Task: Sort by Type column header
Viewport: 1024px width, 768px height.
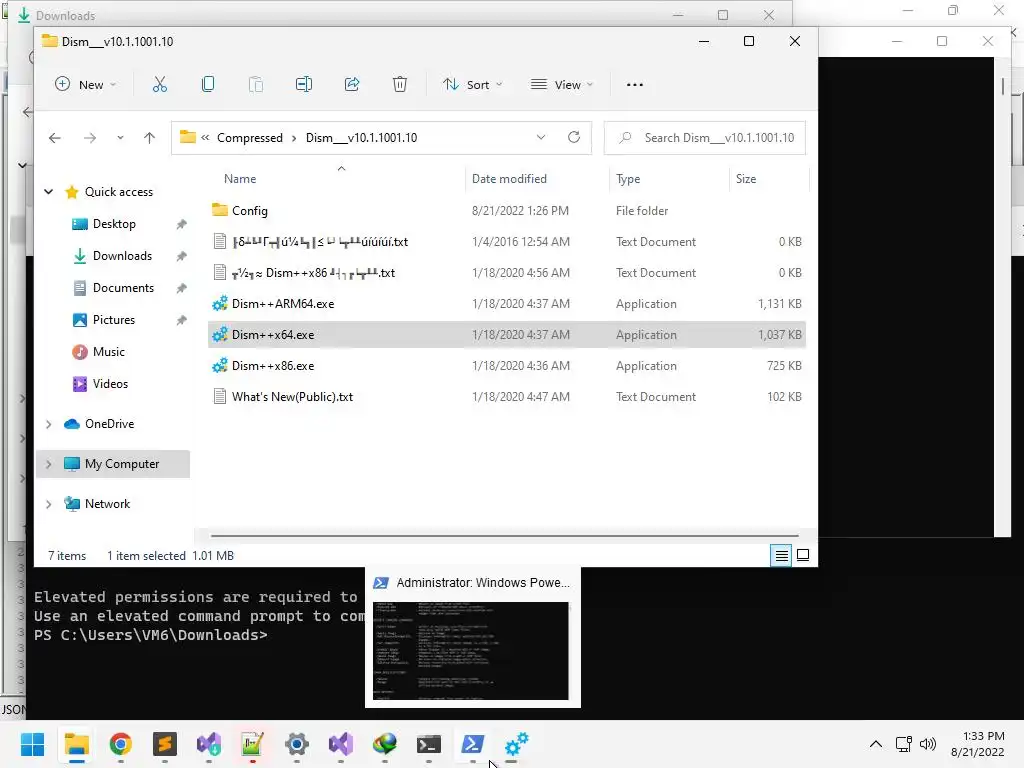Action: [x=628, y=178]
